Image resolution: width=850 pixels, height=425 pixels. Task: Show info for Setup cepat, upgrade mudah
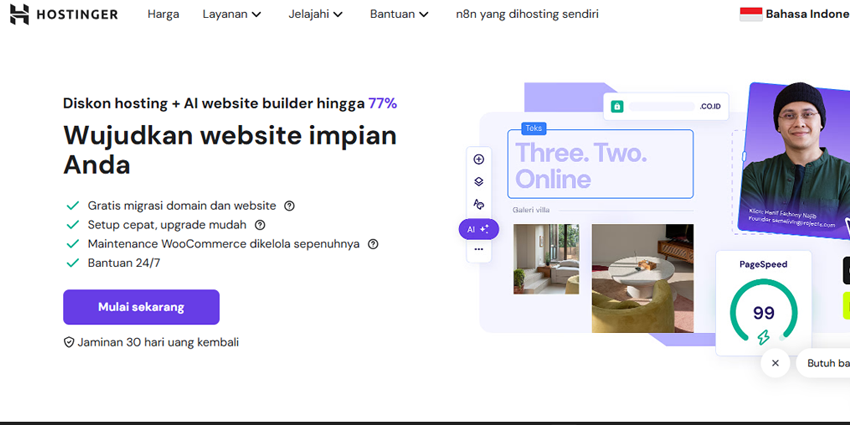click(x=260, y=224)
